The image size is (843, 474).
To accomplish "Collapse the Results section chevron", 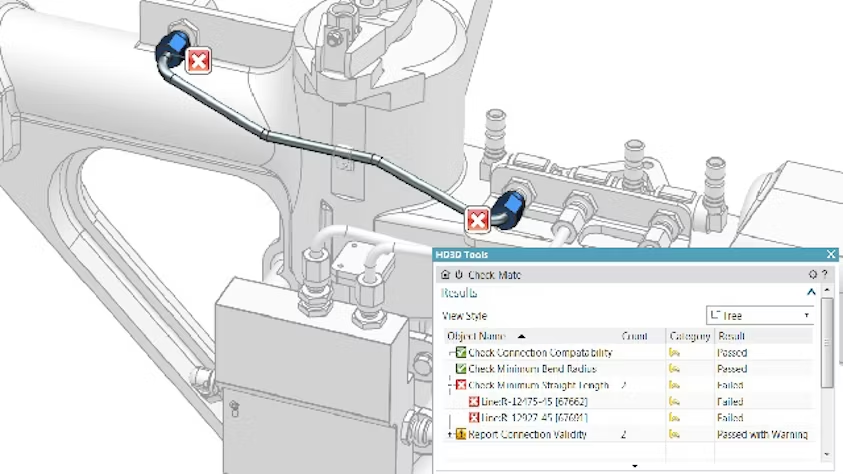I will (811, 292).
